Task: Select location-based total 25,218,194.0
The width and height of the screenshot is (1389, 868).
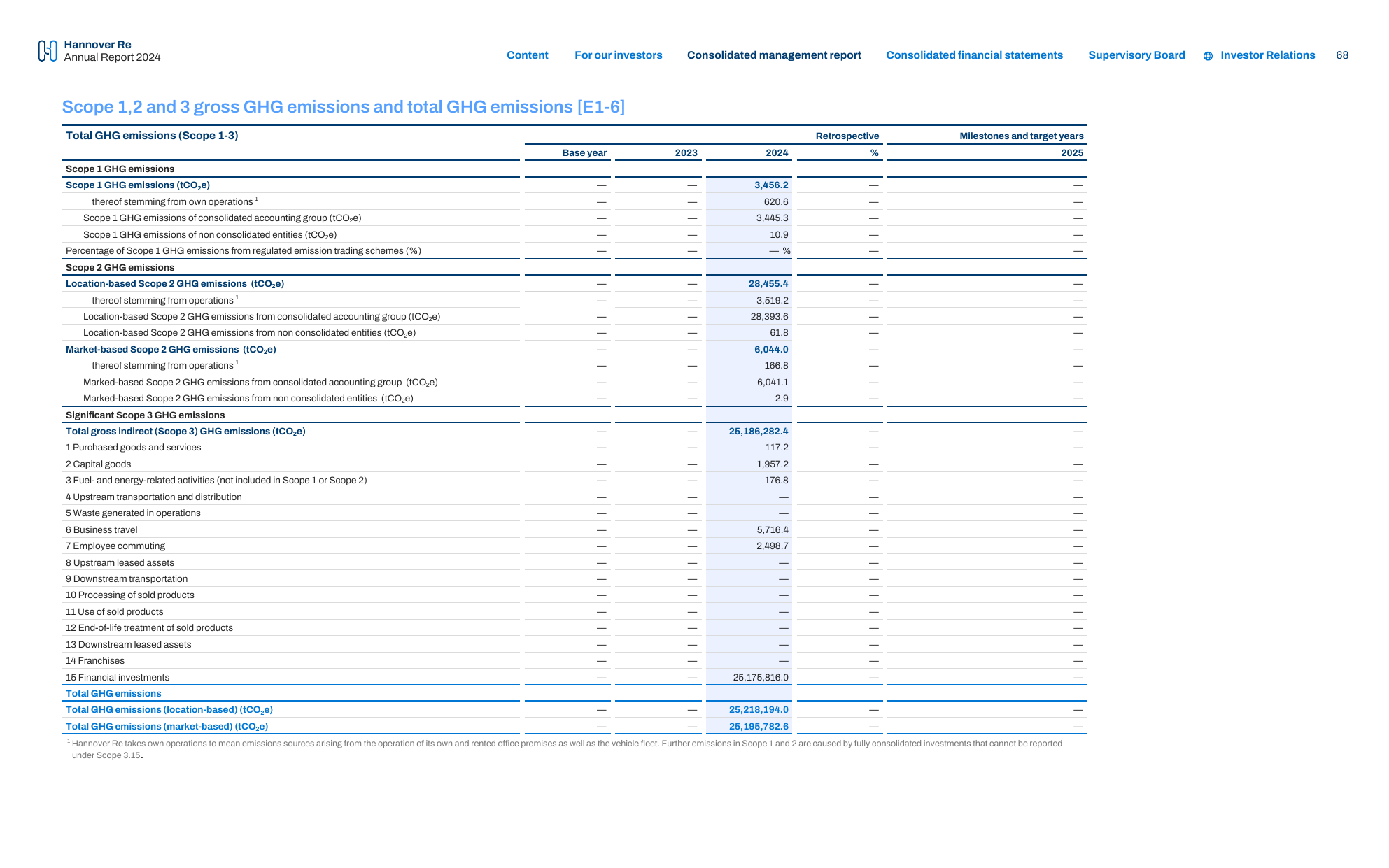Action: click(x=758, y=710)
